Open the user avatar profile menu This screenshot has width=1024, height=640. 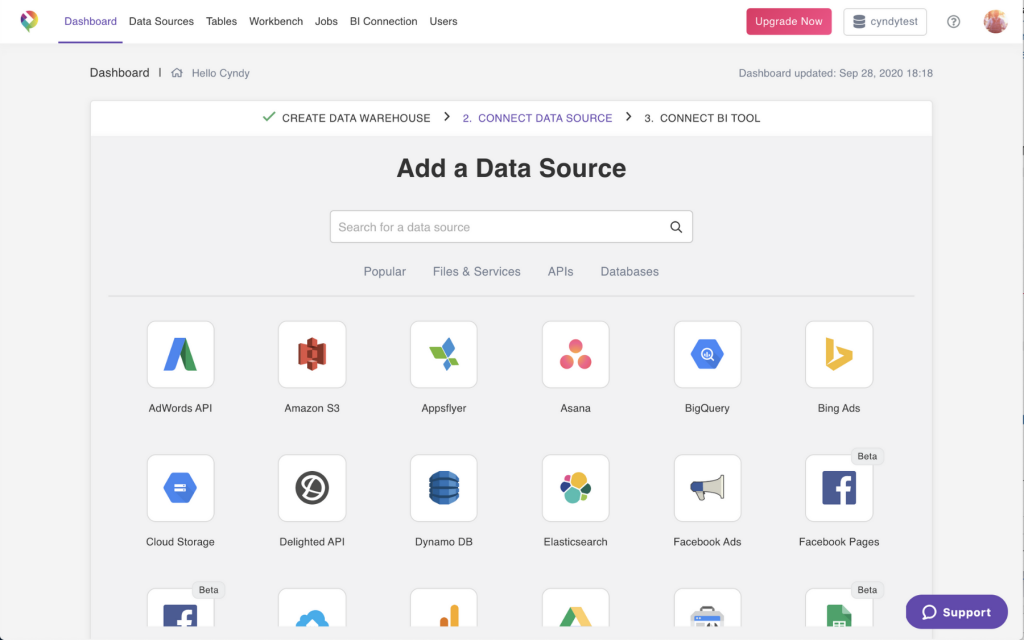point(995,22)
